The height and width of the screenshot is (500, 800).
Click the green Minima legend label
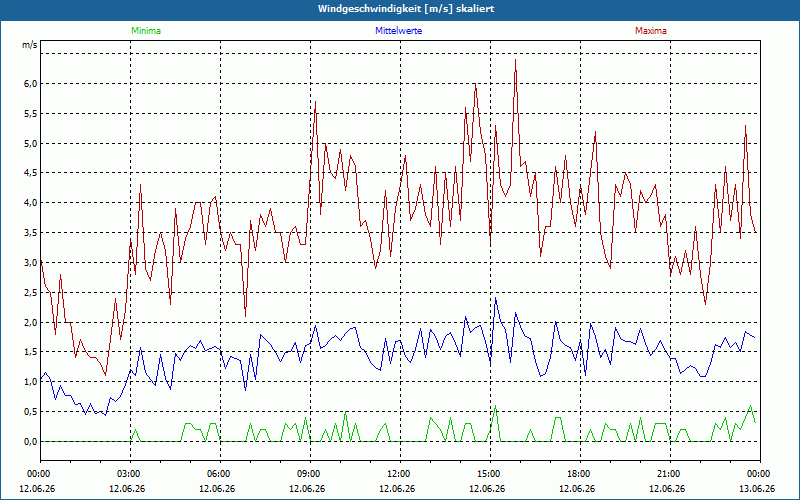click(146, 31)
